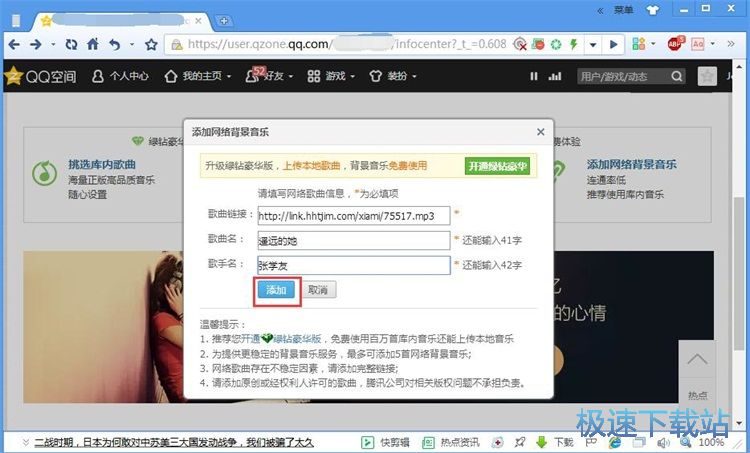Screen dimensions: 750x453
Task: Click the QQ空间 logo
Action: pyautogui.click(x=41, y=76)
